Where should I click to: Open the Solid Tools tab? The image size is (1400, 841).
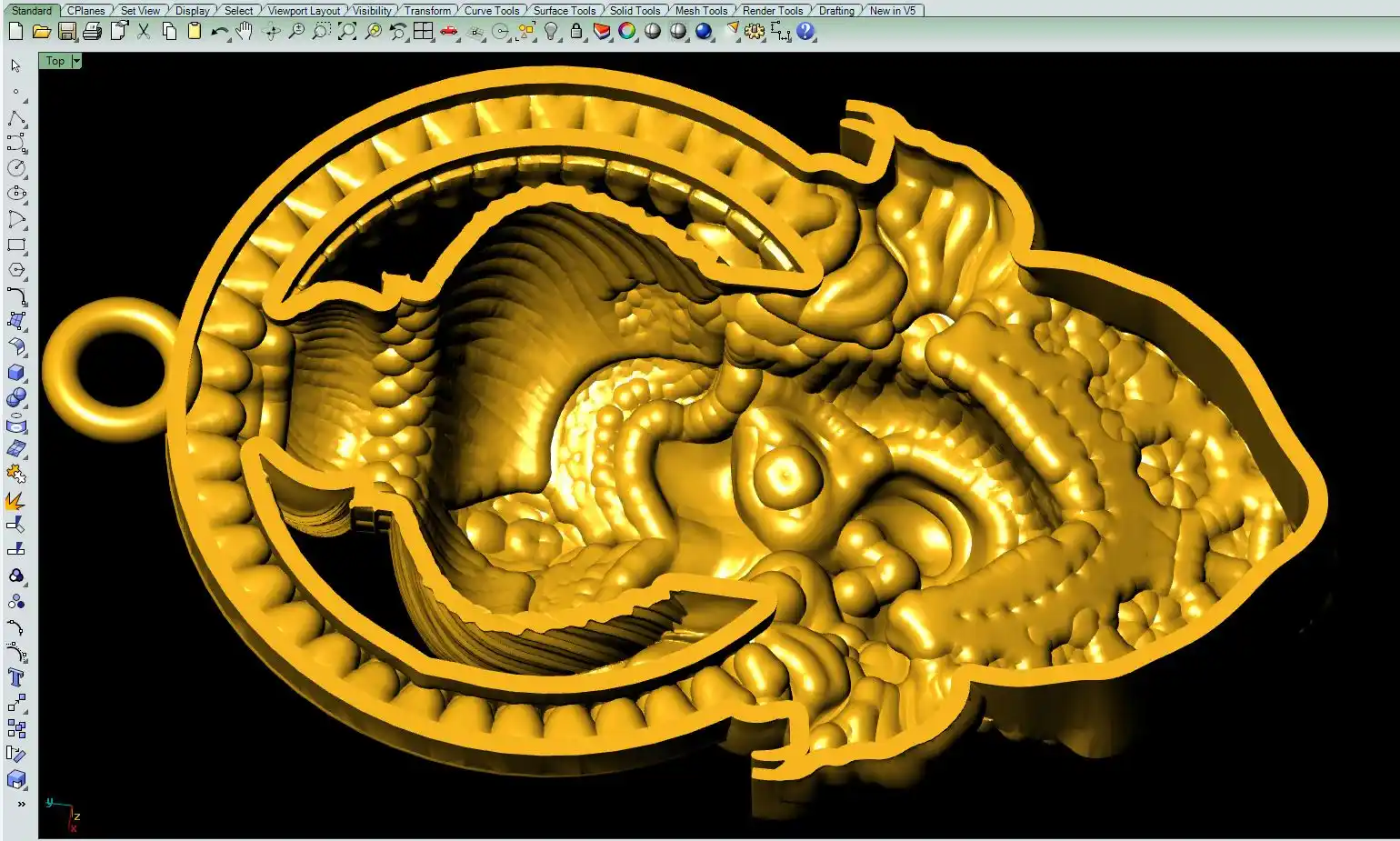(x=635, y=11)
